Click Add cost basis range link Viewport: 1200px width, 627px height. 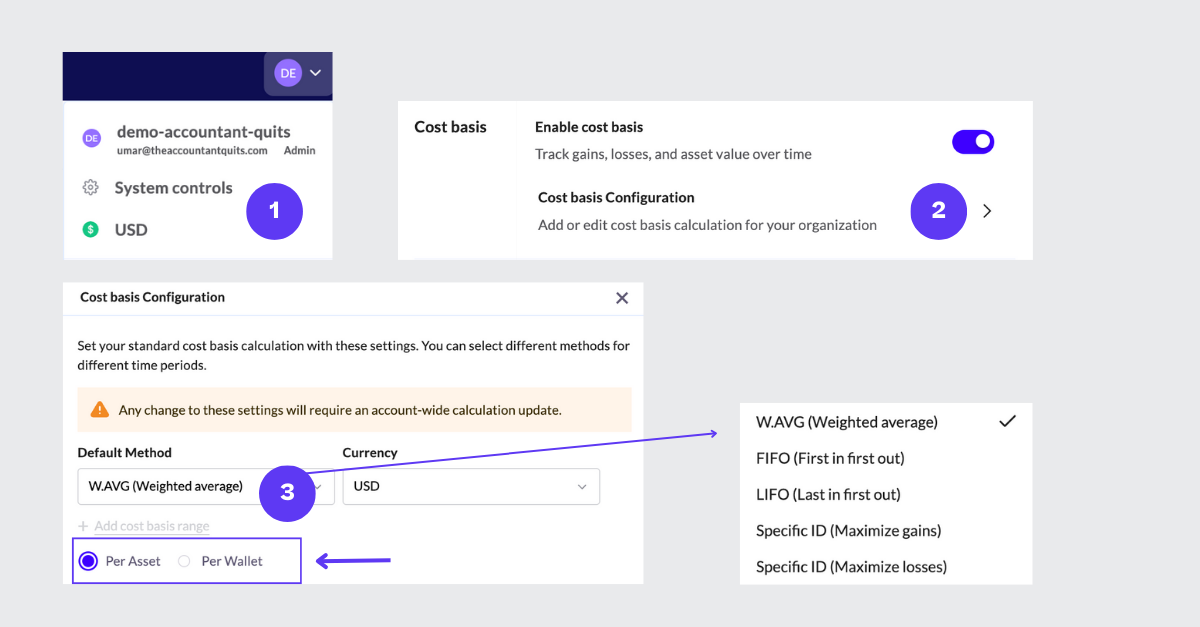(x=152, y=526)
